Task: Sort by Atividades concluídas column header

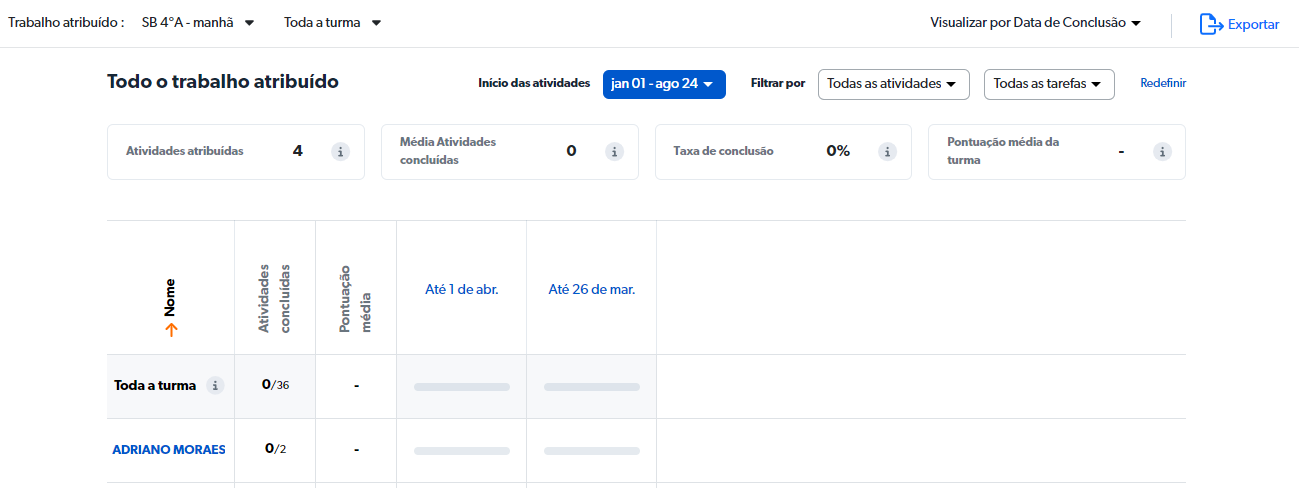Action: (274, 298)
